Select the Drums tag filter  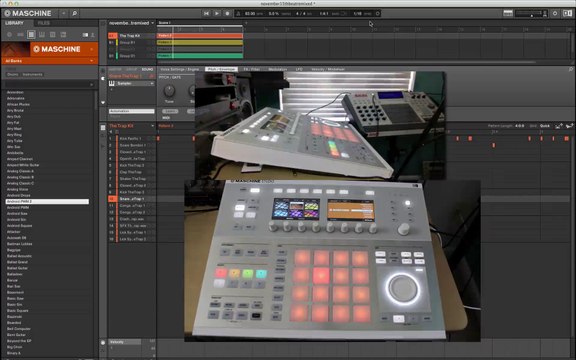point(12,75)
